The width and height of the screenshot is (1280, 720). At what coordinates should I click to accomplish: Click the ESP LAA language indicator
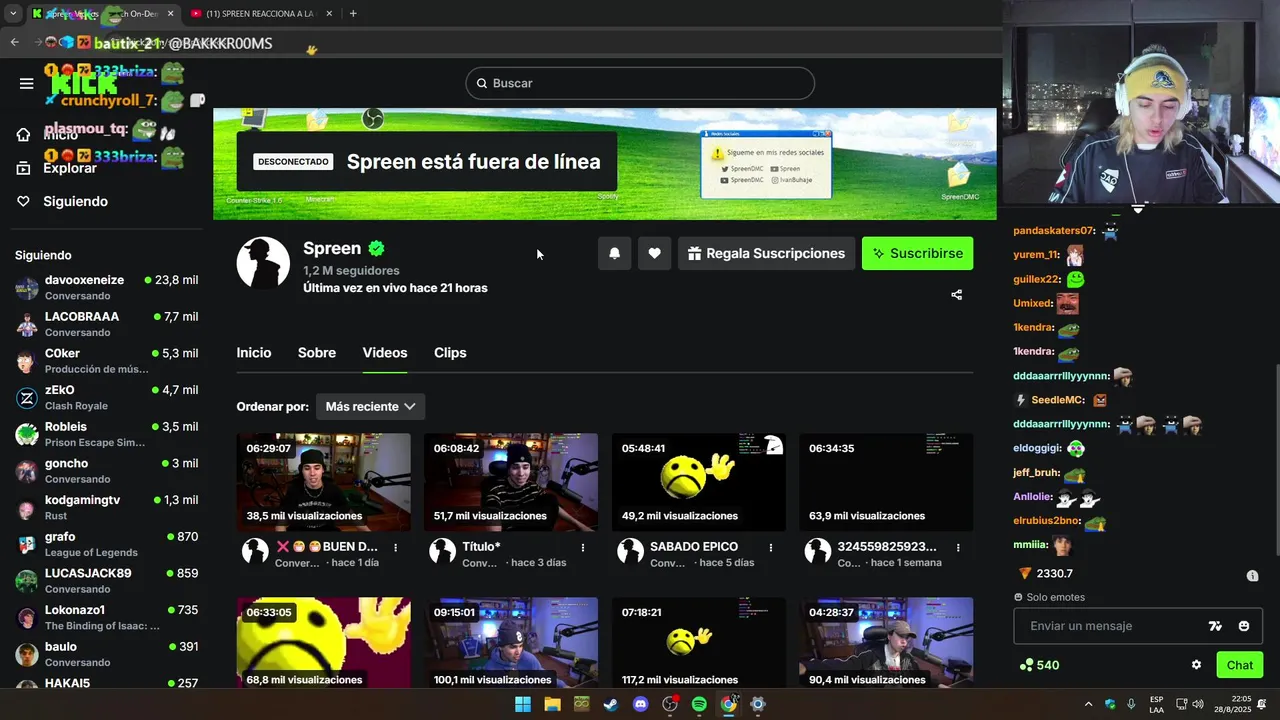pos(1157,704)
